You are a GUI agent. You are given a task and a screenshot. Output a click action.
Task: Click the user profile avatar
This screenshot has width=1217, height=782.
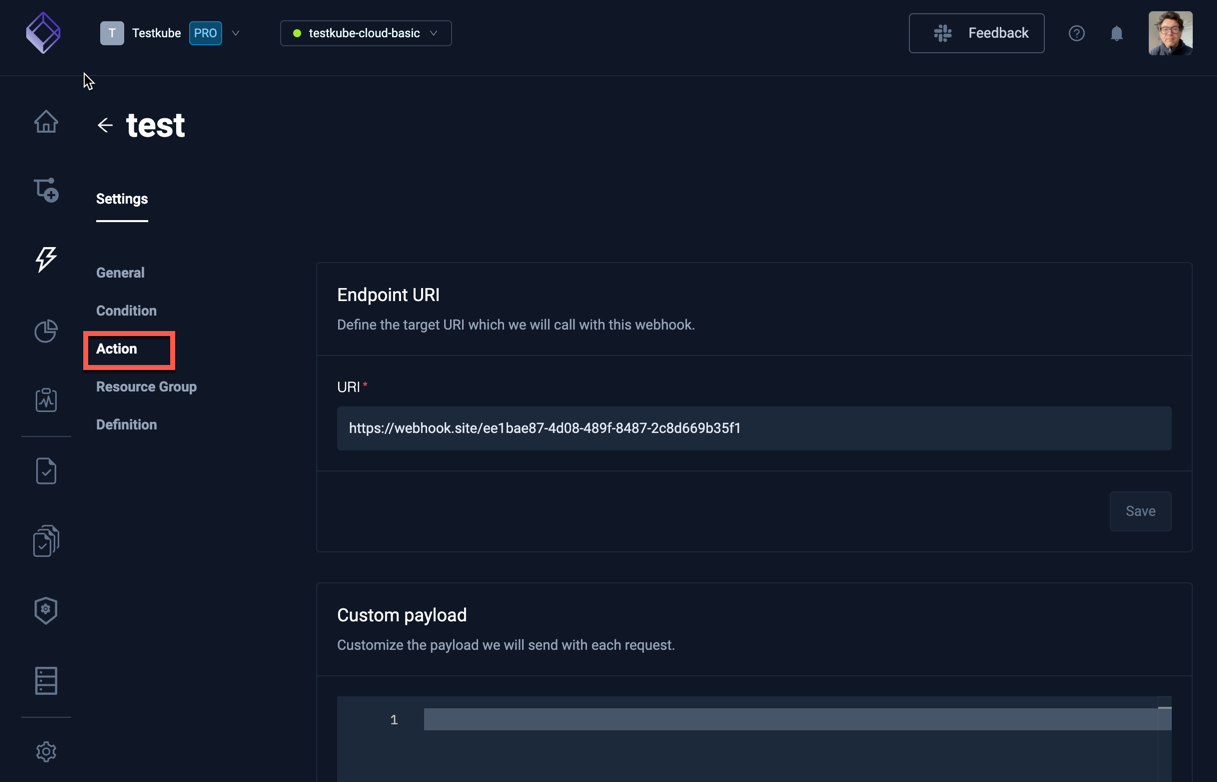(x=1169, y=33)
